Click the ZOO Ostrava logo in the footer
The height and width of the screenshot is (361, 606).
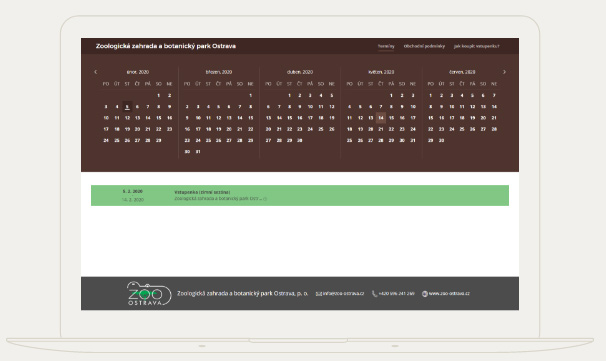click(x=149, y=293)
